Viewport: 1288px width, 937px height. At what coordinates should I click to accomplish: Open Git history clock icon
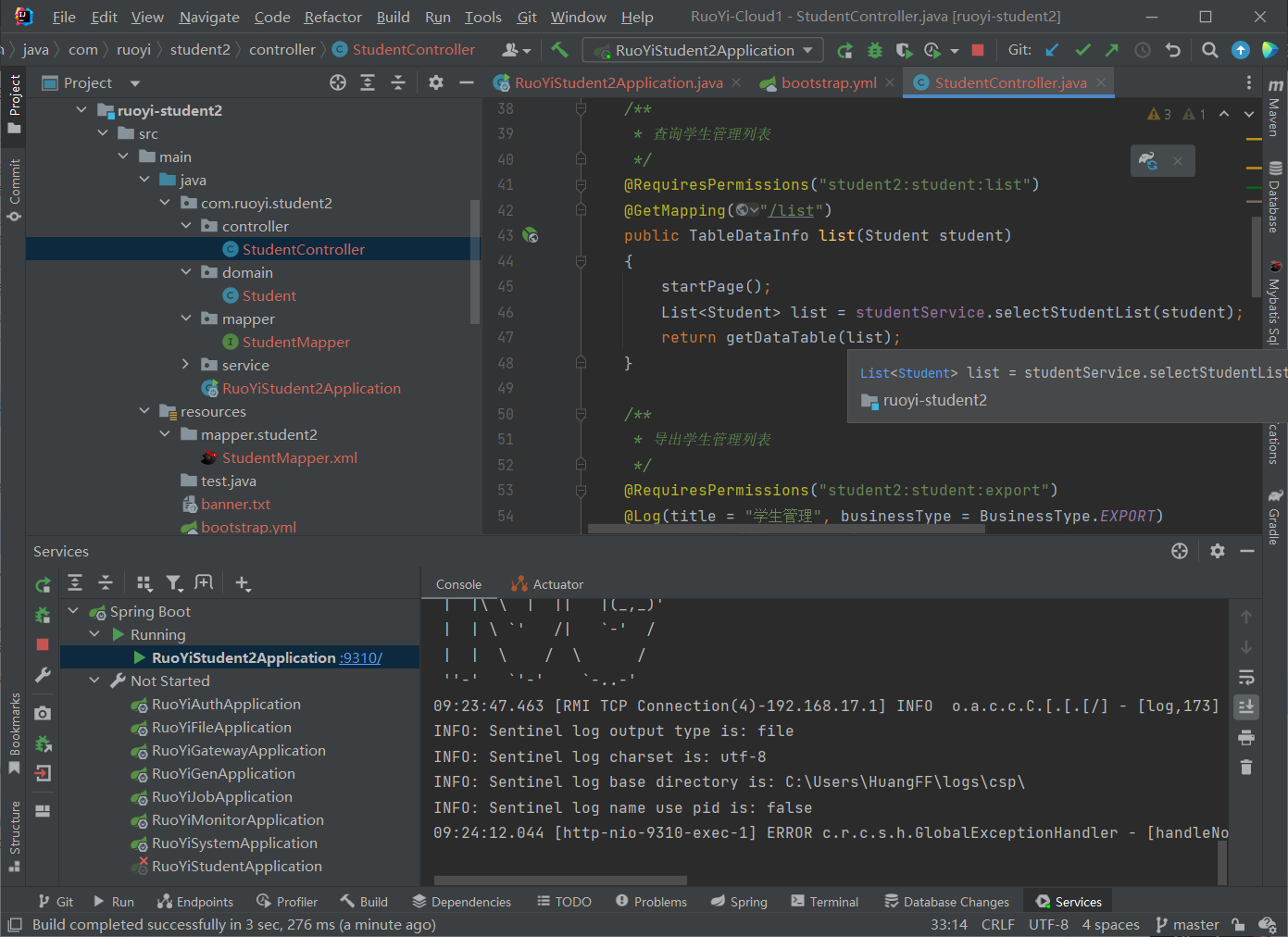(1143, 50)
